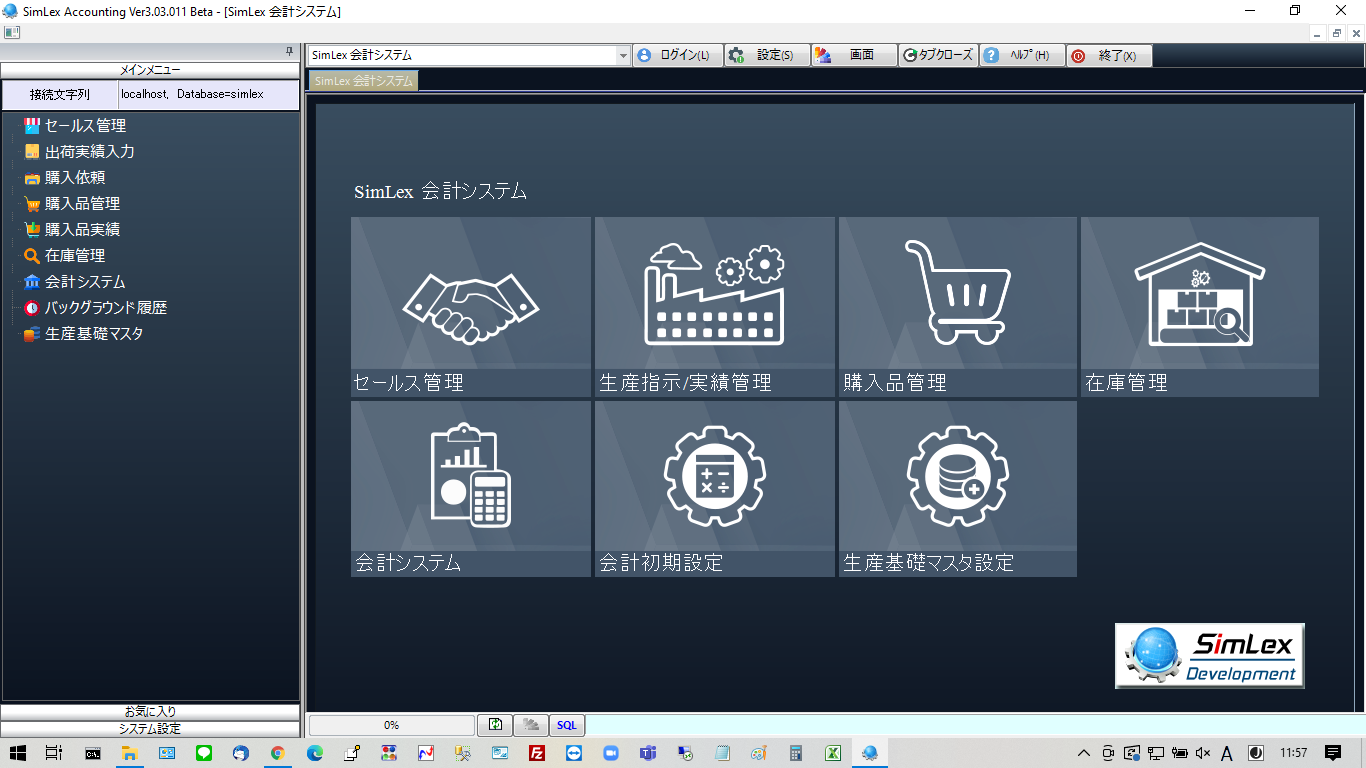Select バックグラウンド履歴 in the main menu tree
1366x768 pixels.
(x=106, y=308)
